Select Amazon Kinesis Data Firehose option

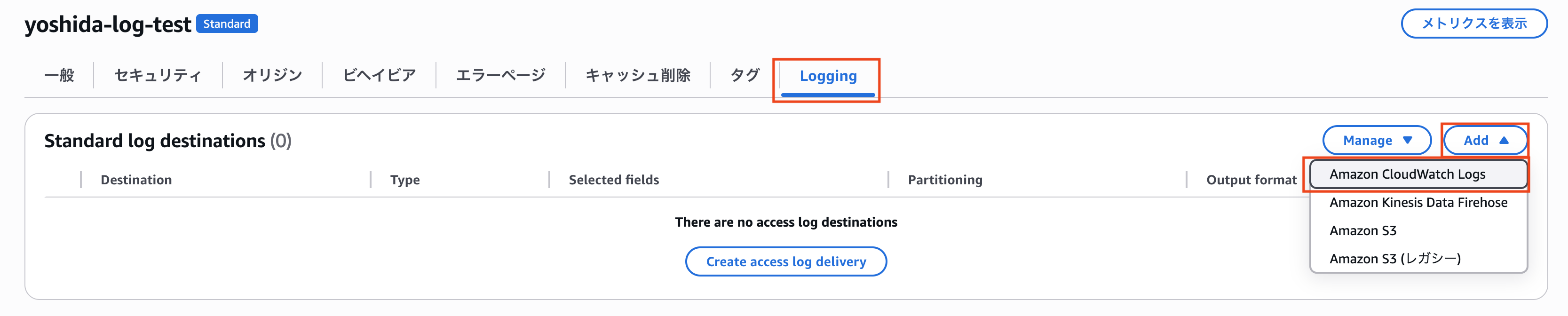[x=1418, y=203]
